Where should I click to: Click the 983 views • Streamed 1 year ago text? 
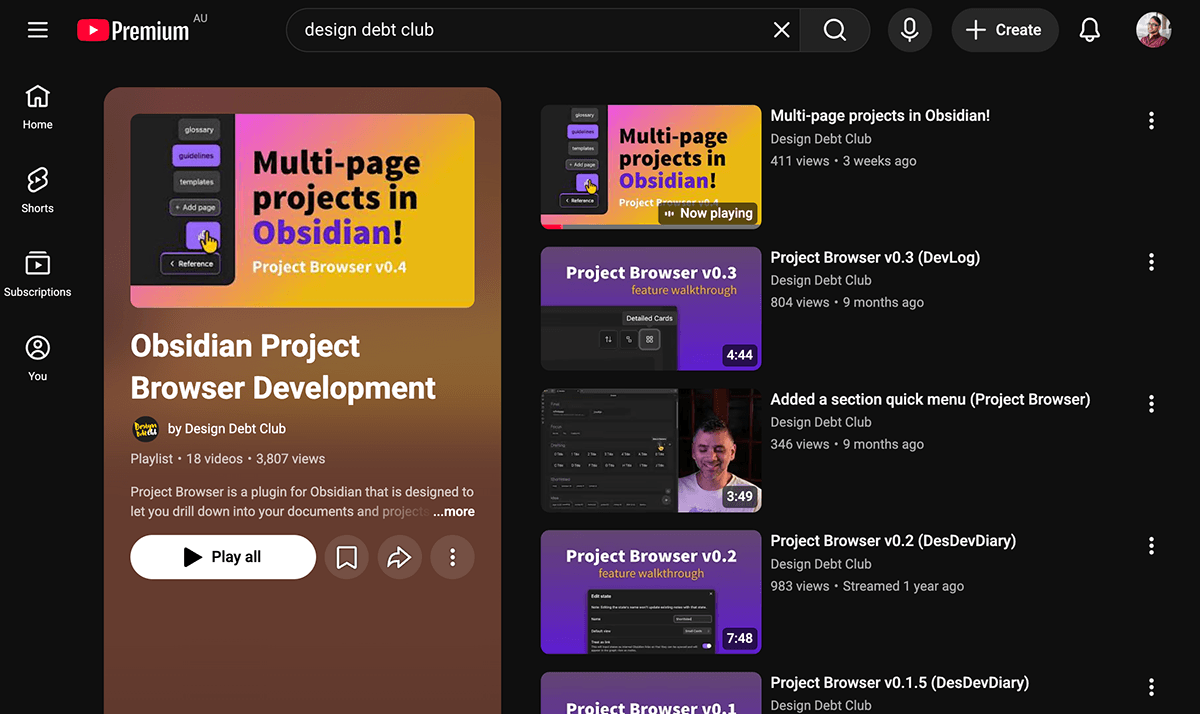coord(867,587)
